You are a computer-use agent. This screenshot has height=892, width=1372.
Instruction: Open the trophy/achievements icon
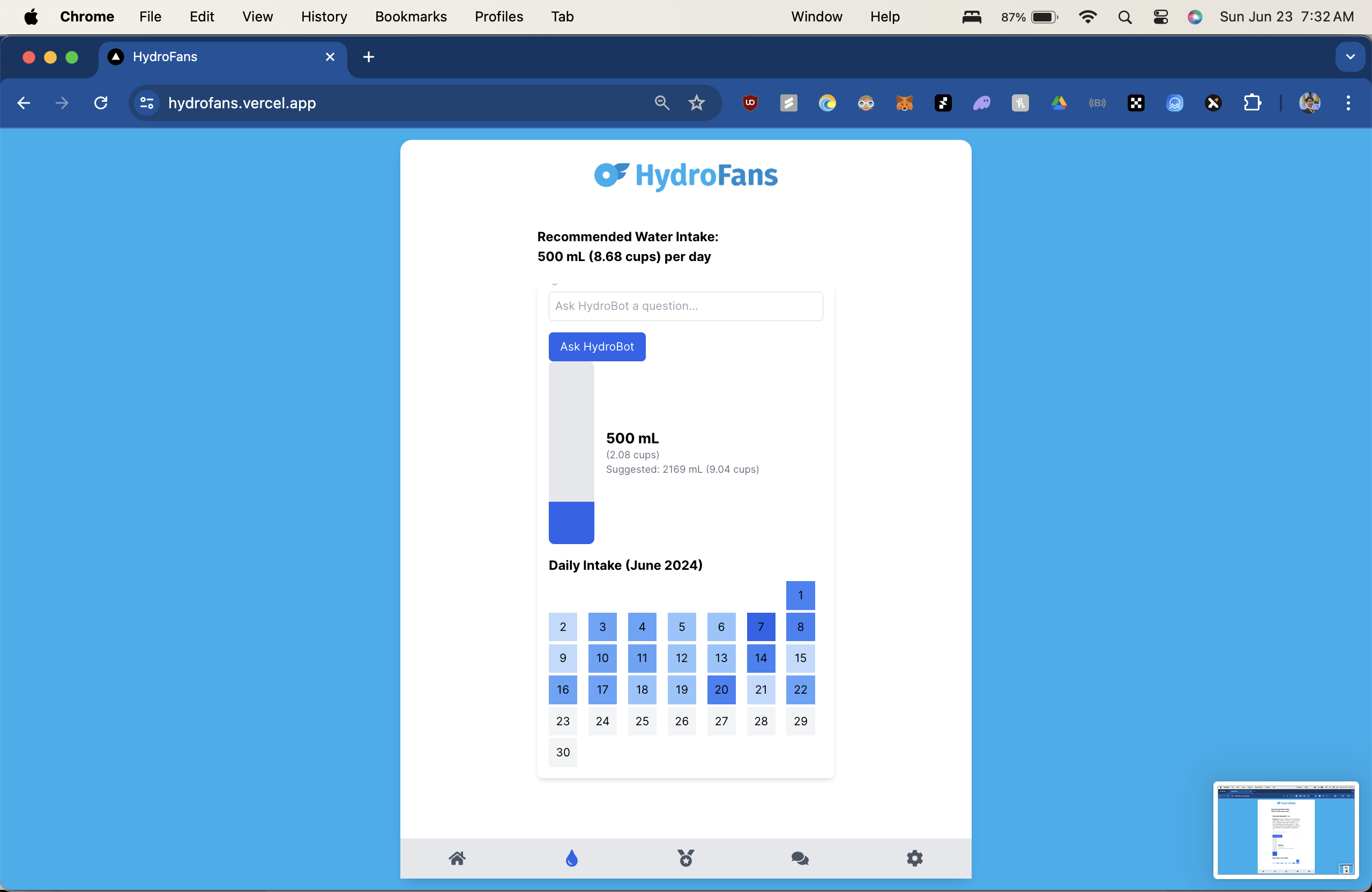pyautogui.click(x=685, y=857)
